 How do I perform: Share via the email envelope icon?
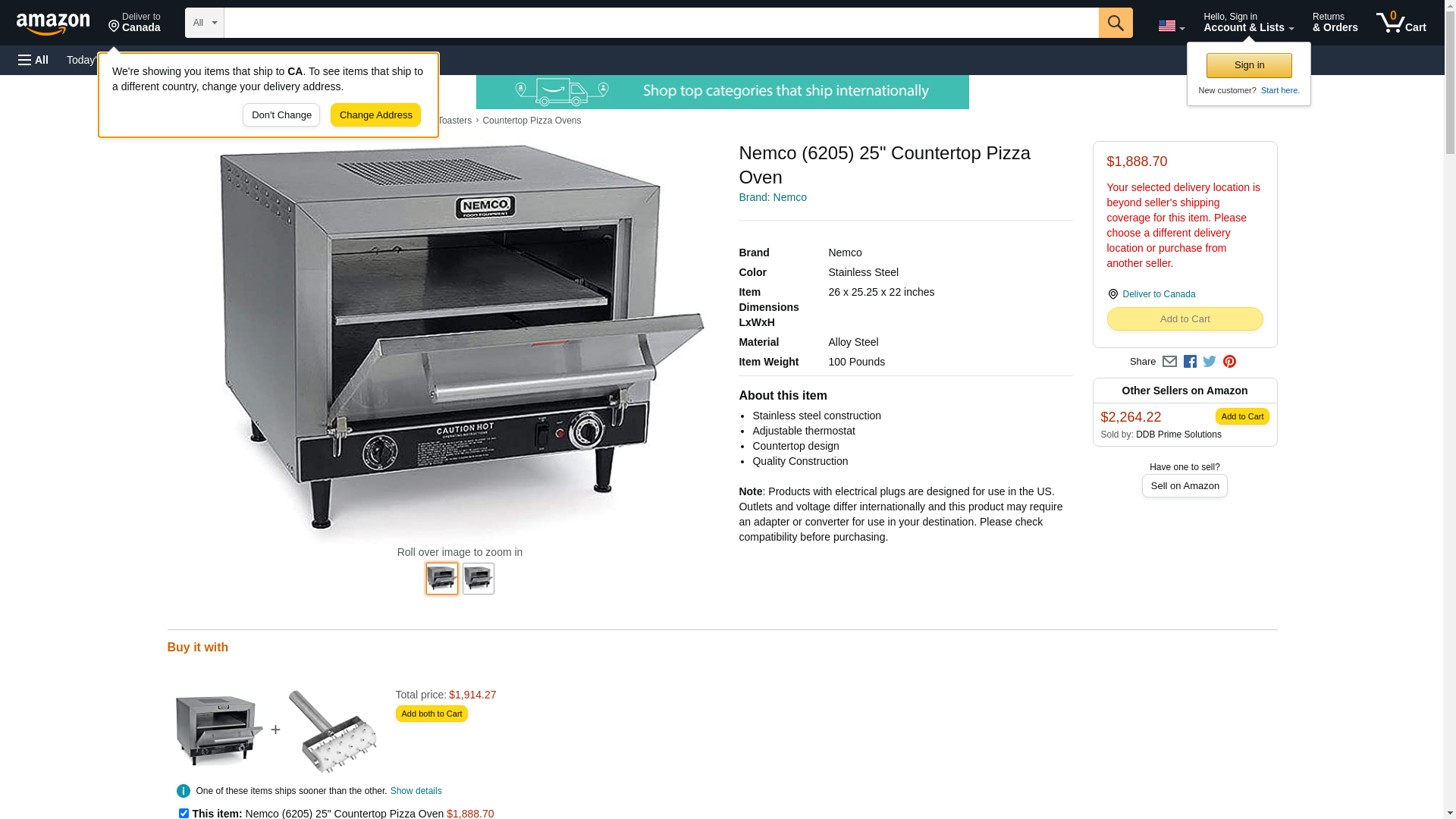[x=1169, y=362]
